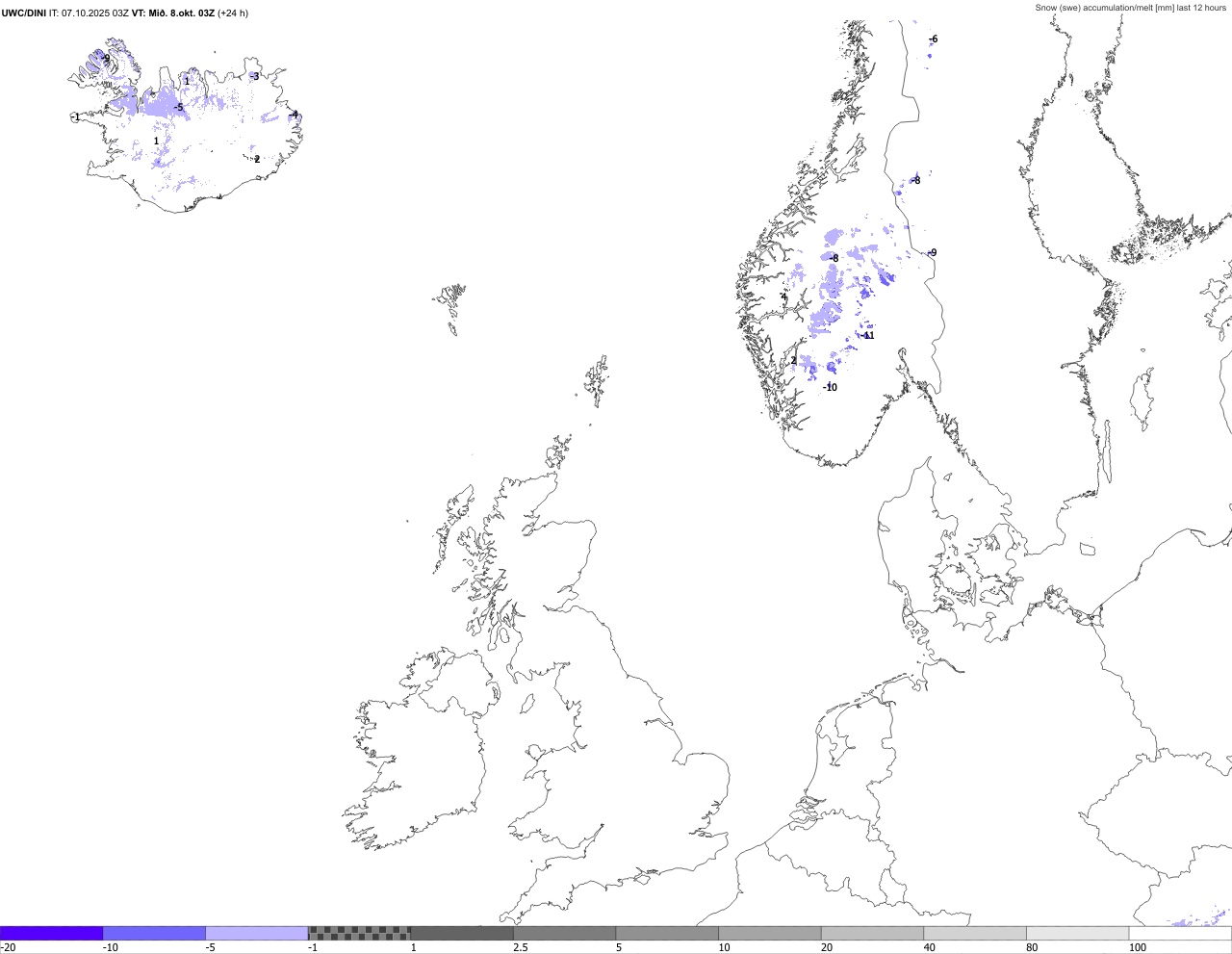
Task: Choose the gray 5 to 10 legend swatch
Action: coord(667,933)
